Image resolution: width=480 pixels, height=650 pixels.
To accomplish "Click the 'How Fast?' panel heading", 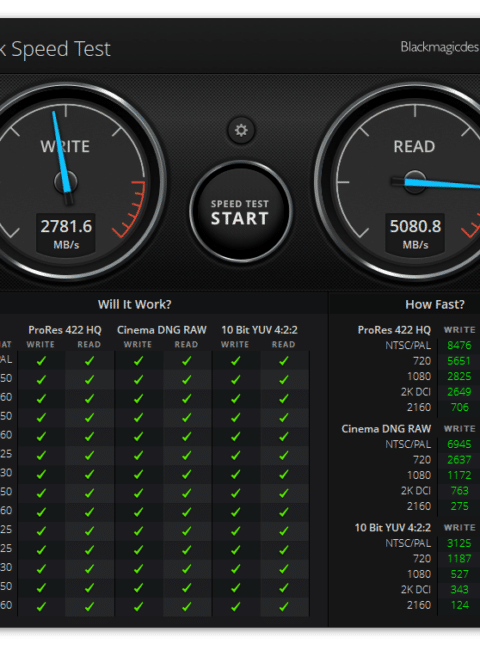I will [x=435, y=304].
